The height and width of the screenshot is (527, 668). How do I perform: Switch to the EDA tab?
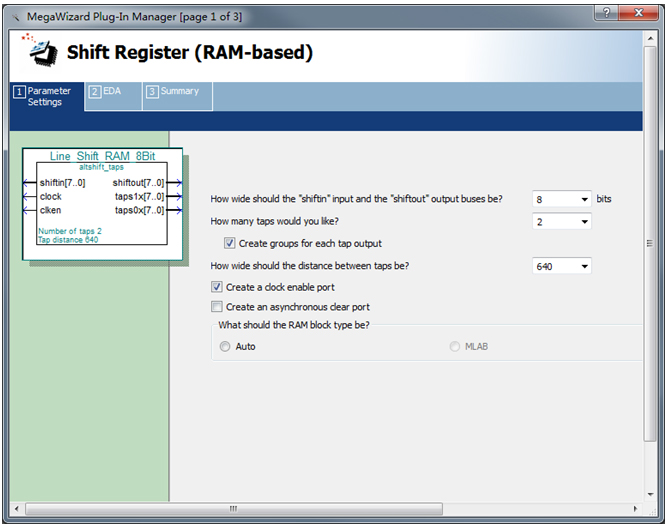click(113, 96)
